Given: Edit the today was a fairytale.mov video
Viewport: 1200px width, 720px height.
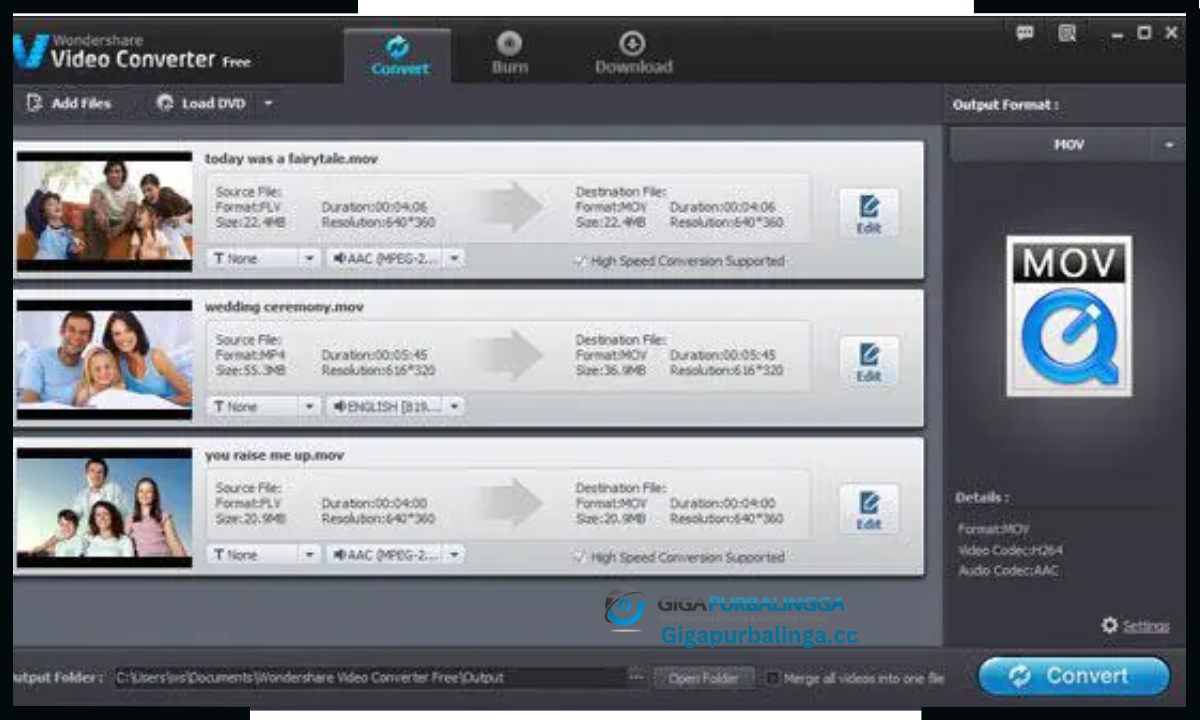Looking at the screenshot, I should point(868,214).
